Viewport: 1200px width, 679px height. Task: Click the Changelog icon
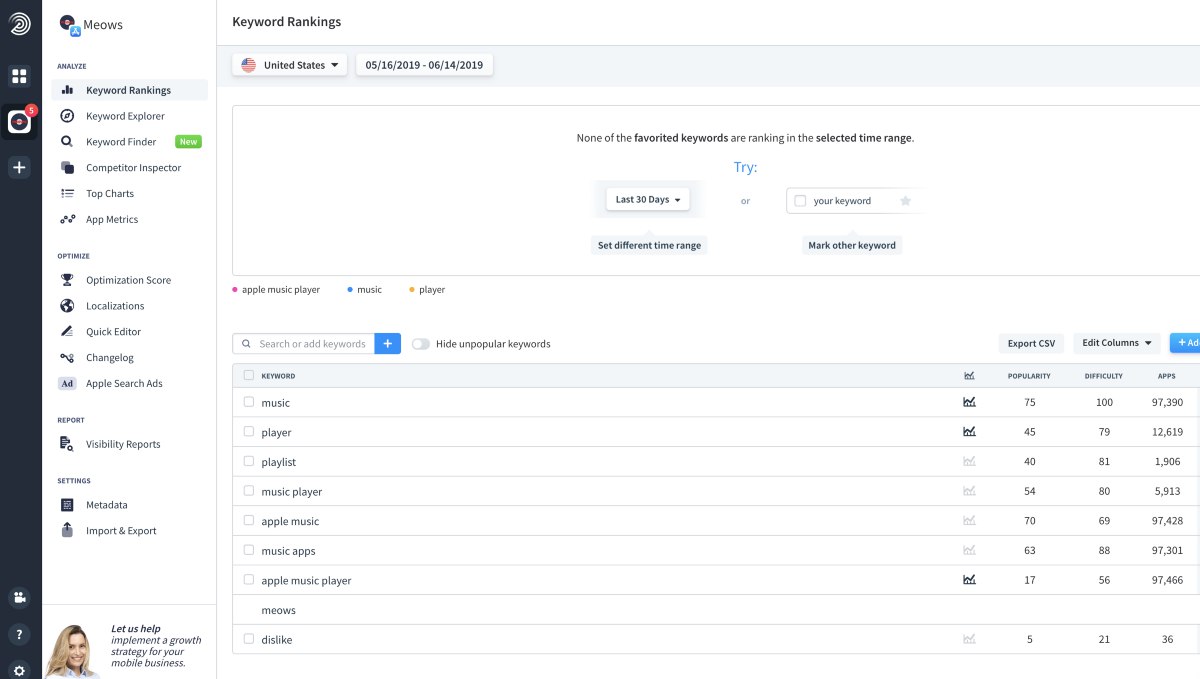pos(67,358)
